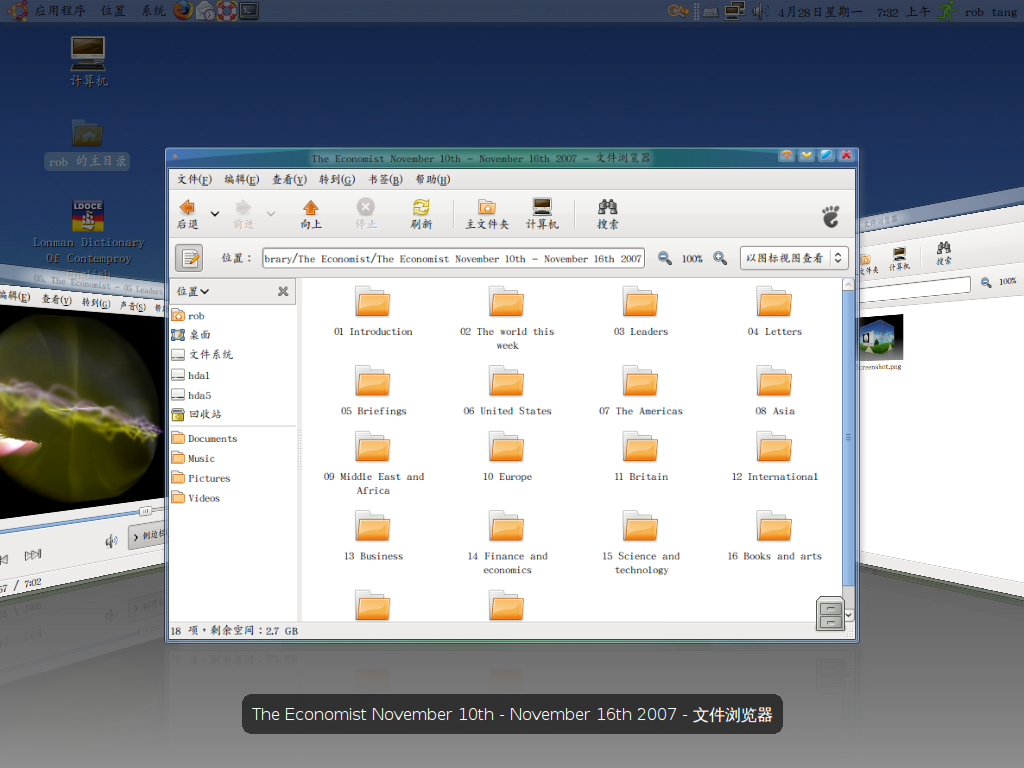Select 桌面 desktop in the sidebar
The width and height of the screenshot is (1024, 768).
pos(191,335)
